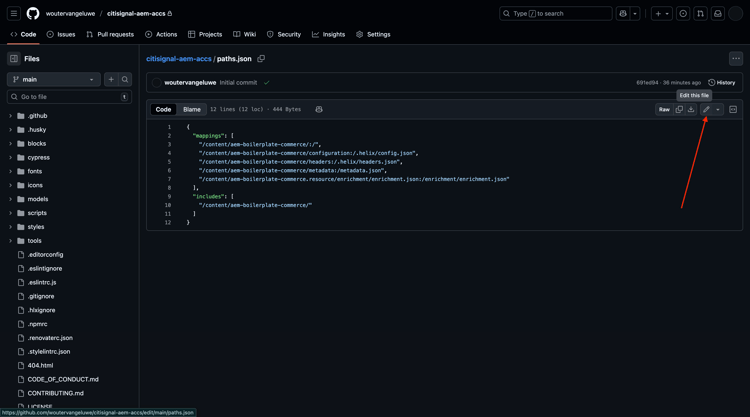Open the .stylelintrc.json file
Image resolution: width=750 pixels, height=417 pixels.
(x=49, y=351)
